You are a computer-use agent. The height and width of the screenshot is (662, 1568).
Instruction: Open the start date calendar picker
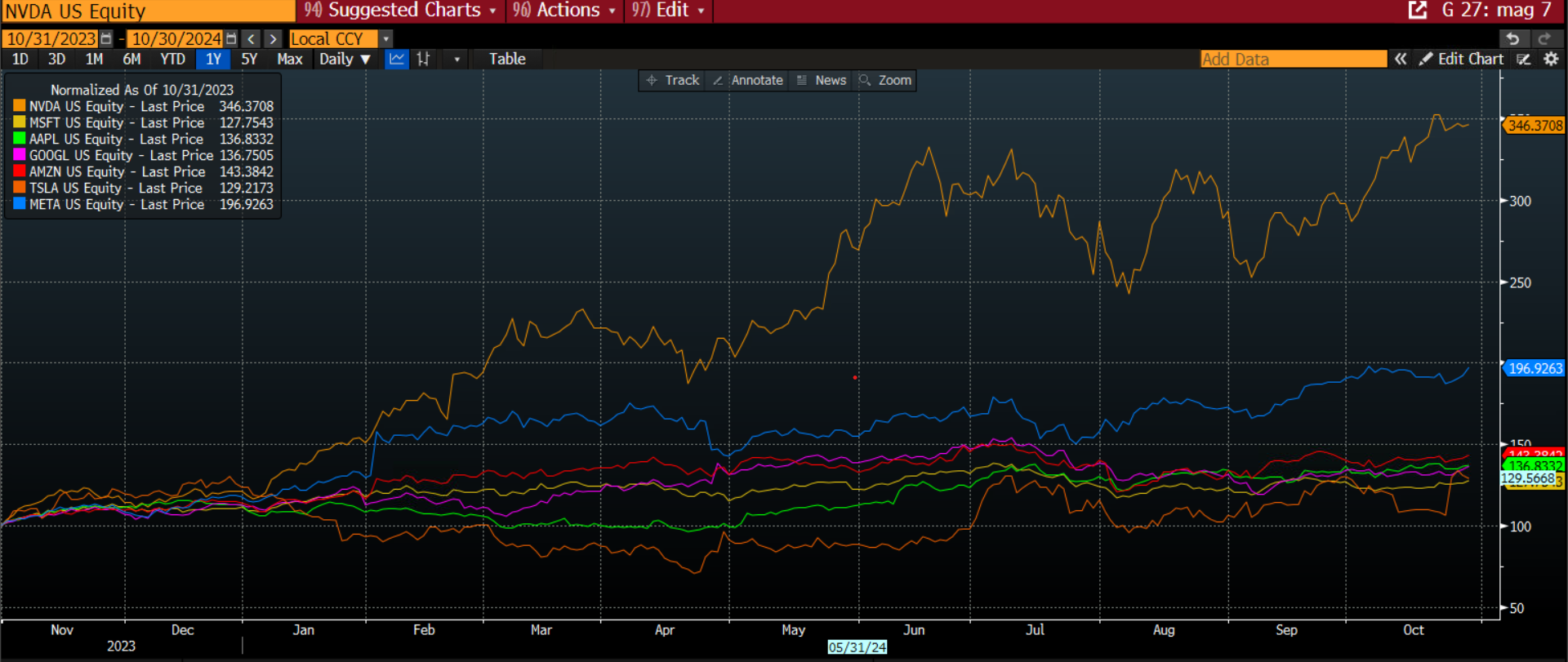point(106,38)
